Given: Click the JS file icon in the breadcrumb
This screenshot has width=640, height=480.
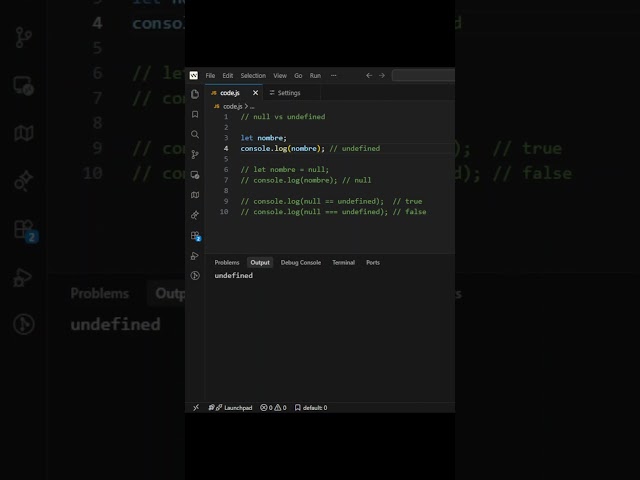Looking at the screenshot, I should 217,106.
